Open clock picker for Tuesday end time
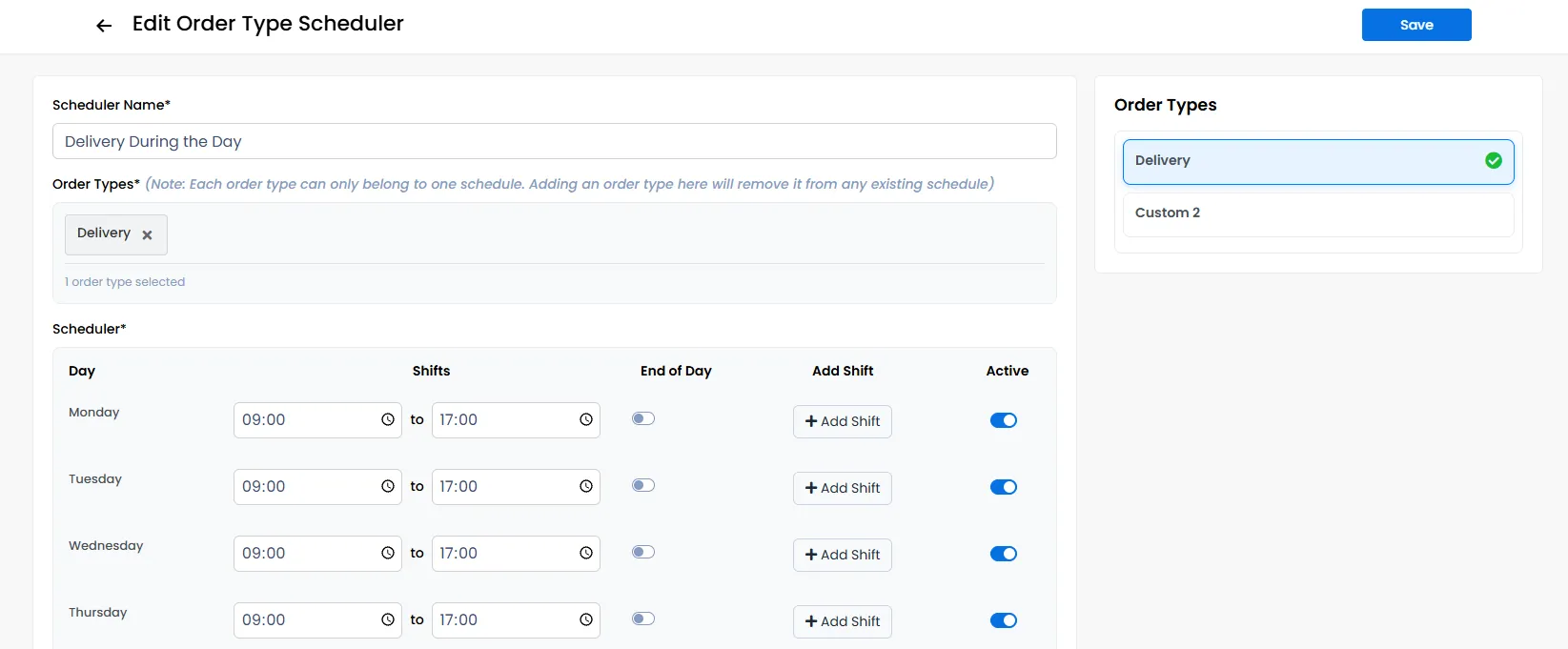 pos(586,486)
